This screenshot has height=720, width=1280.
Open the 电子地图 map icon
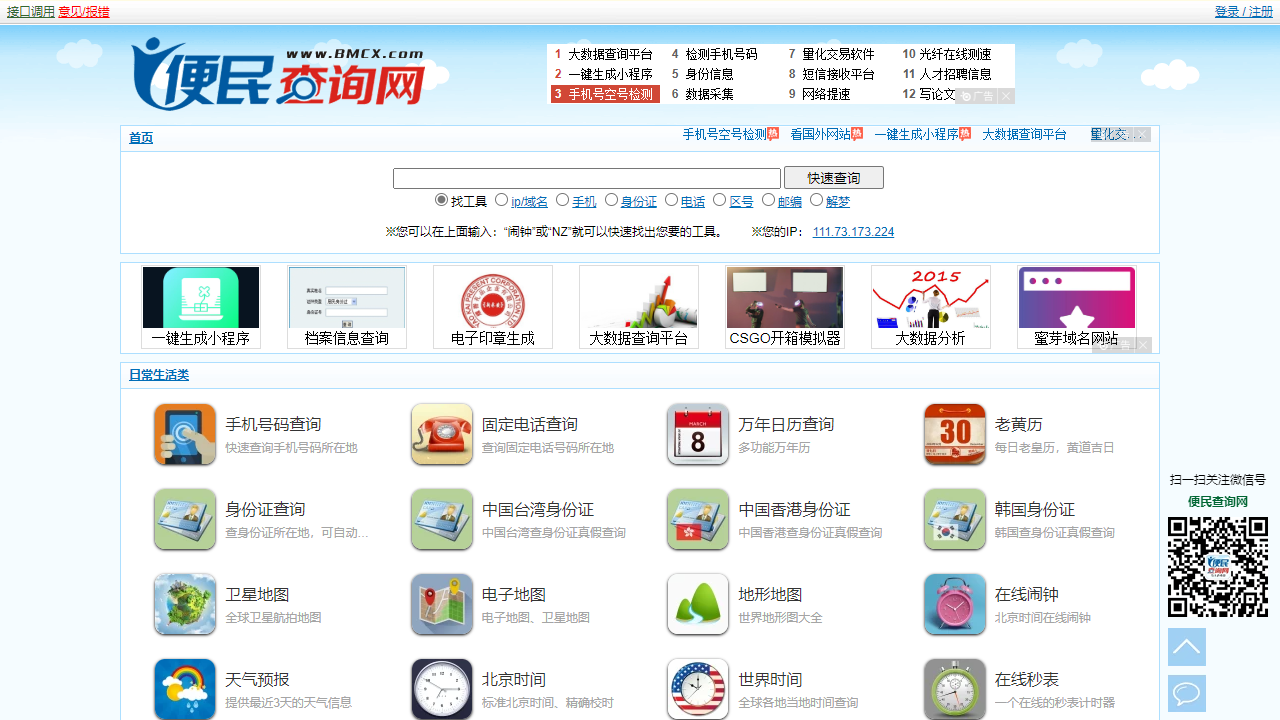442,604
